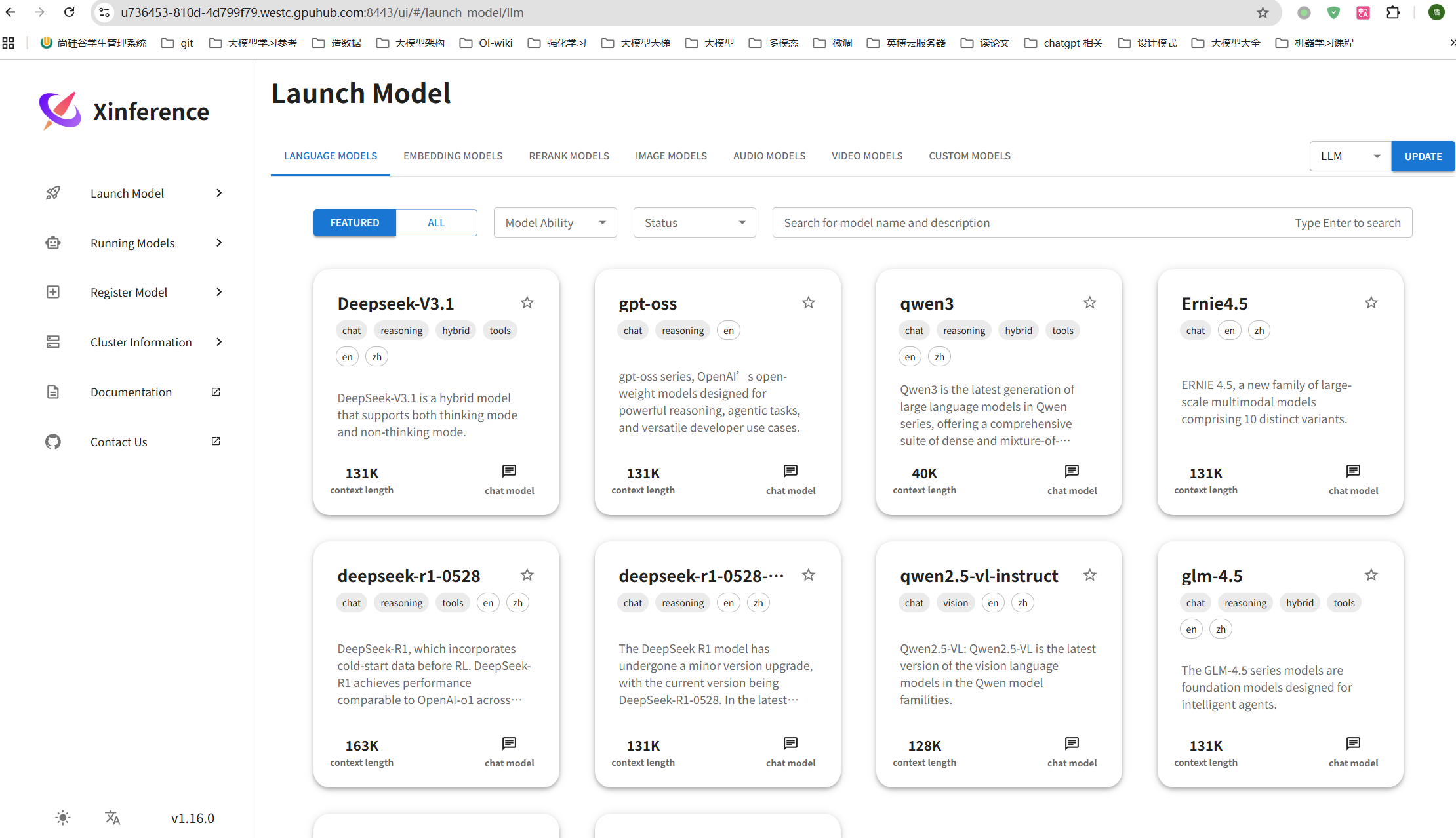
Task: Click the rocket Launch Model icon
Action: [x=53, y=193]
